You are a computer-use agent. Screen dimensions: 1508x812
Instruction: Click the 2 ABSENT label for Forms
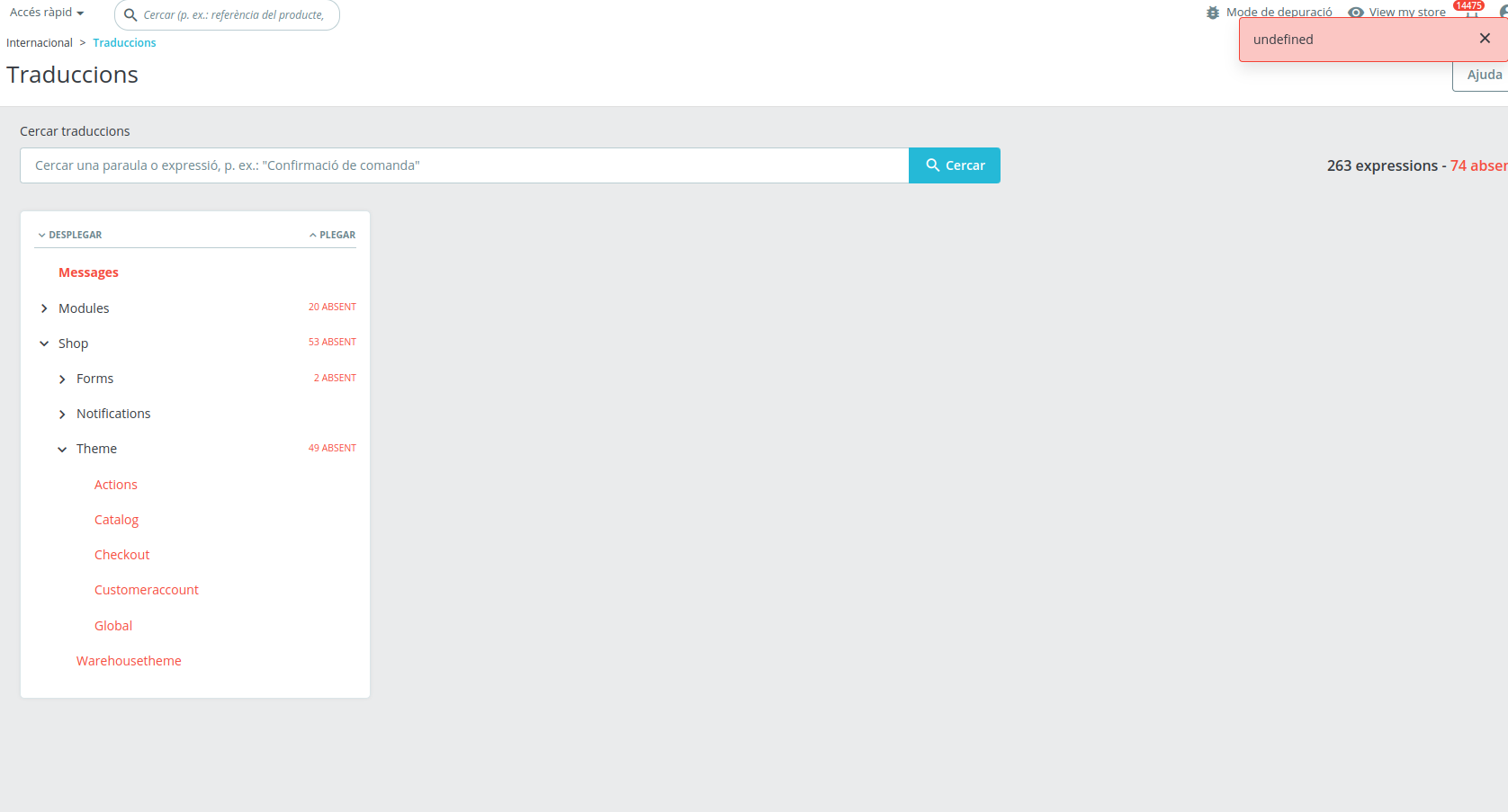(335, 379)
